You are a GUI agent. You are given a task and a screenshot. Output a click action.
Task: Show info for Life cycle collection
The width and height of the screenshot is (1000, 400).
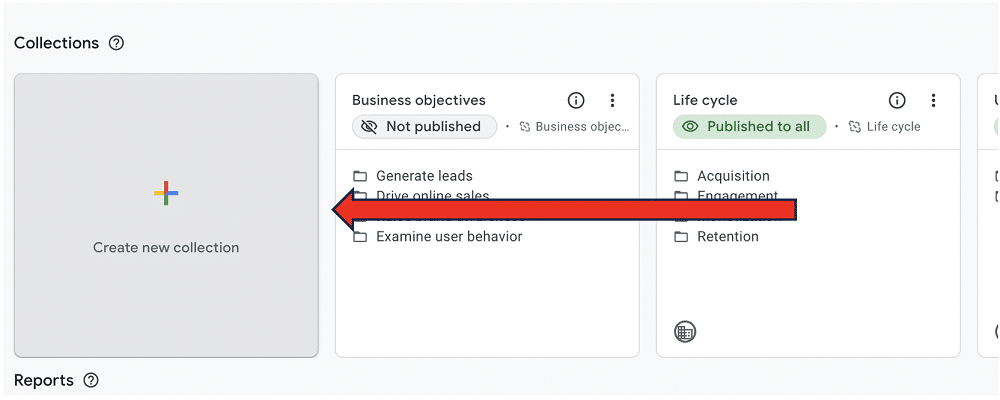click(897, 100)
